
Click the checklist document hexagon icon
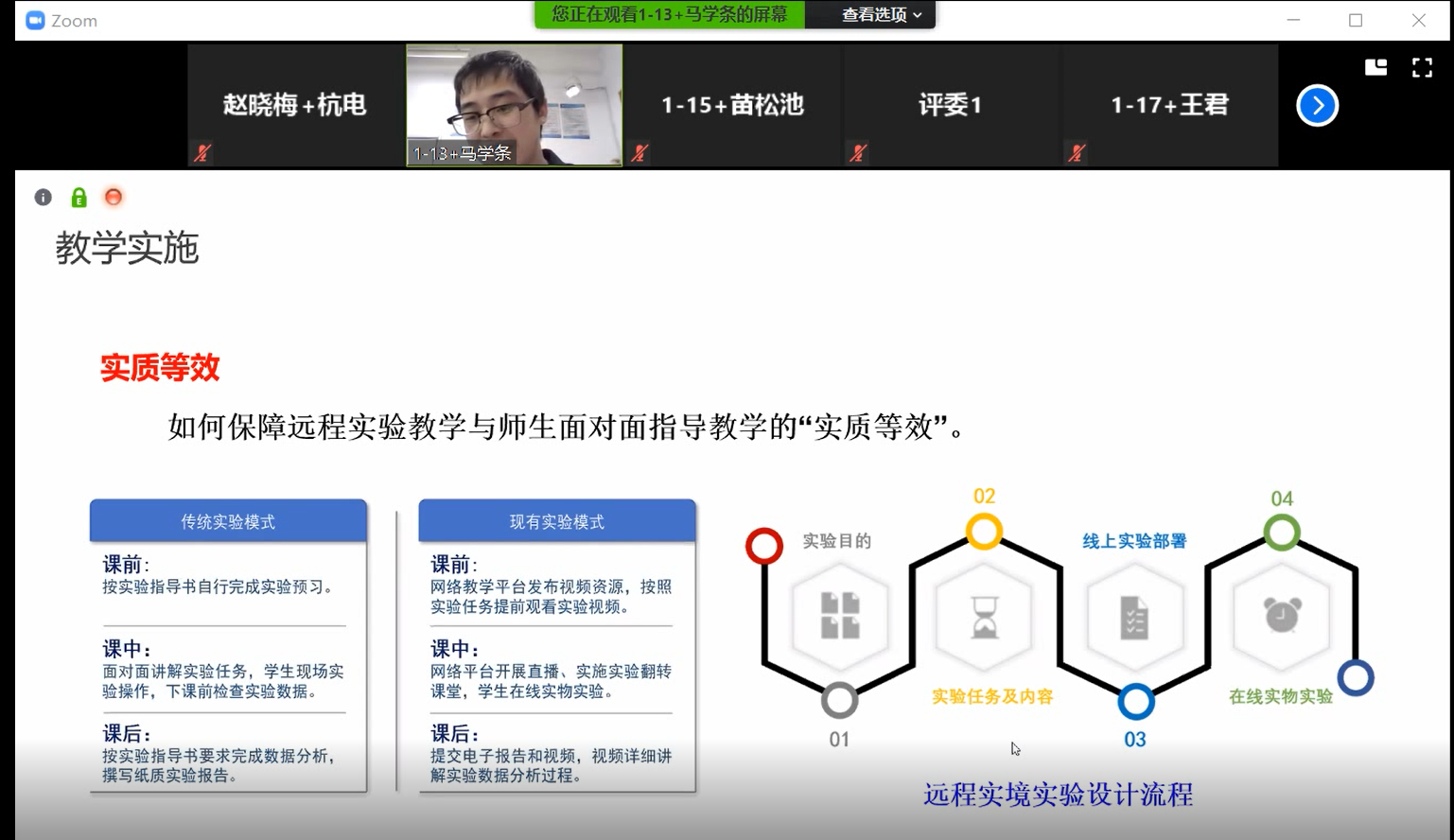click(1134, 618)
